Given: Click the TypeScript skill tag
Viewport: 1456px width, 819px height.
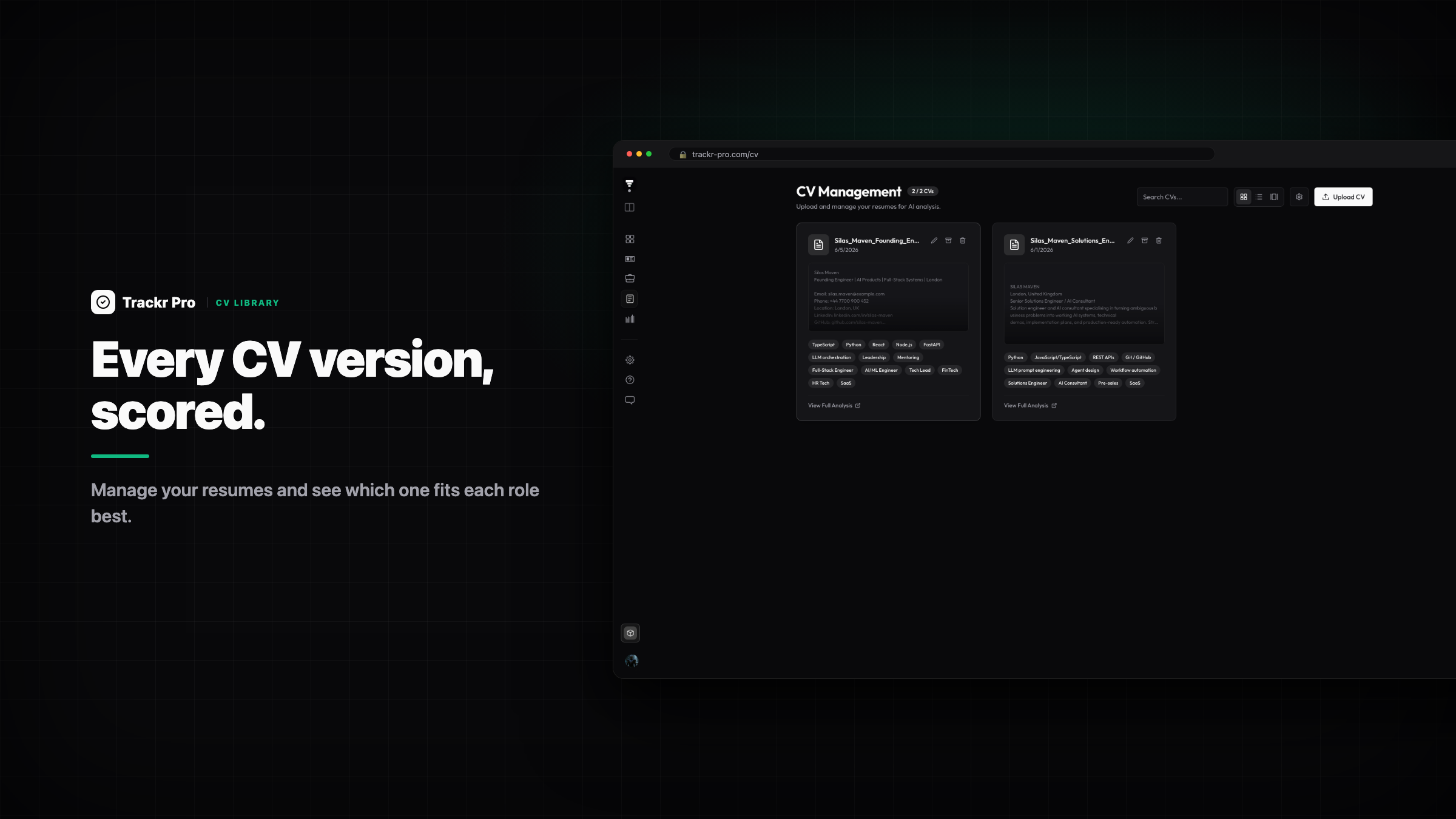Looking at the screenshot, I should click(823, 345).
